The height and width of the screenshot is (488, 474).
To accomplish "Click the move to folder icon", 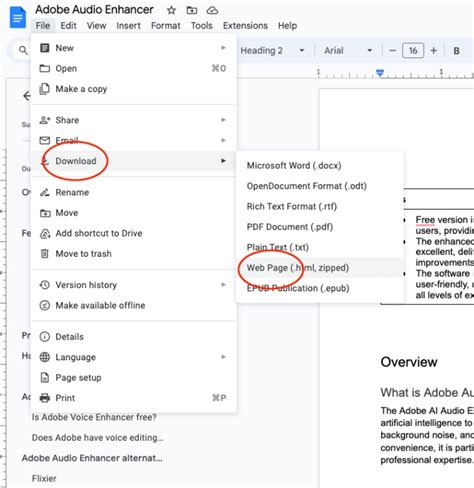I will pos(192,10).
